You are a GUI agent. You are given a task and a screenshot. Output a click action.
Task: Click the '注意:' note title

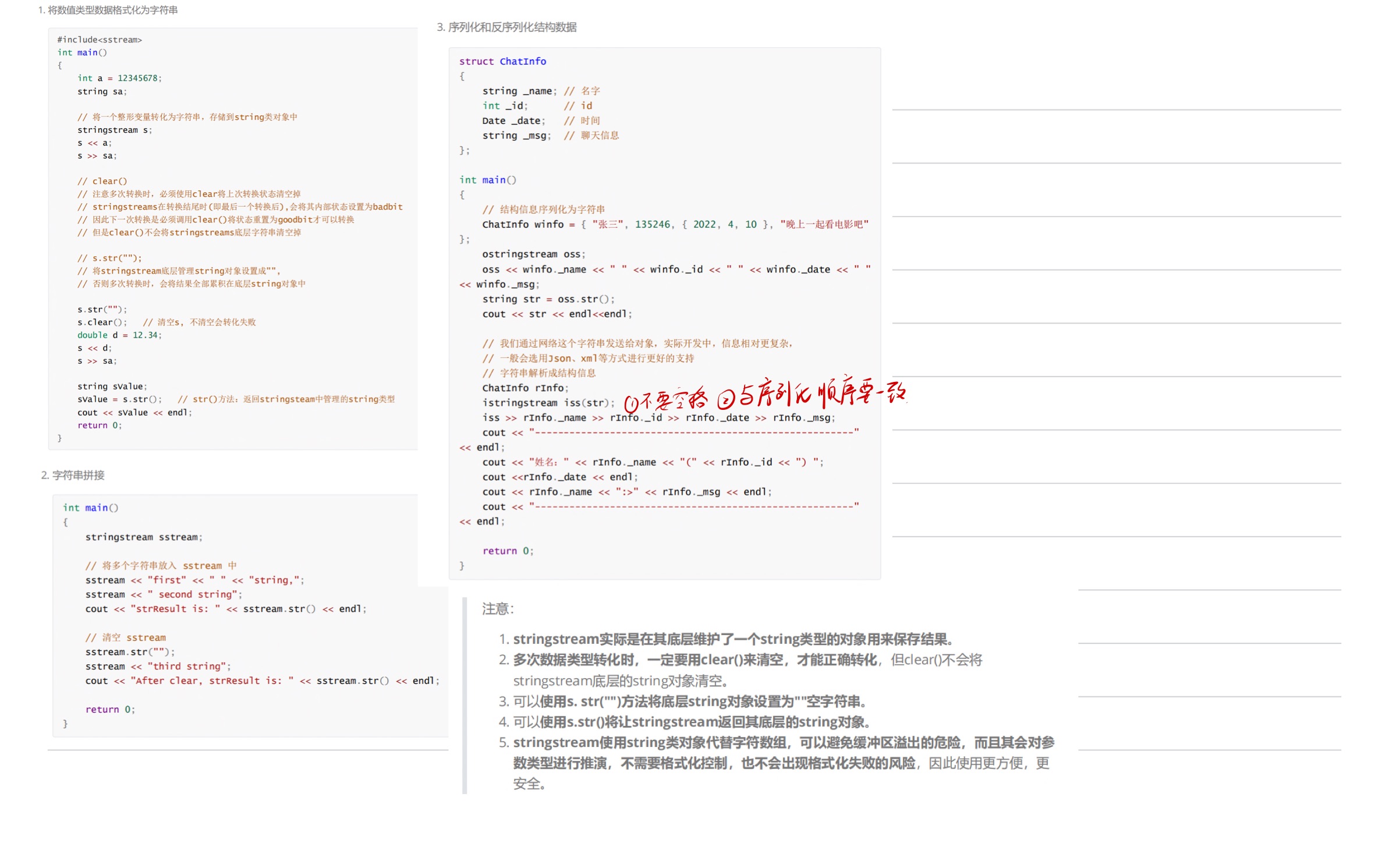tap(498, 609)
